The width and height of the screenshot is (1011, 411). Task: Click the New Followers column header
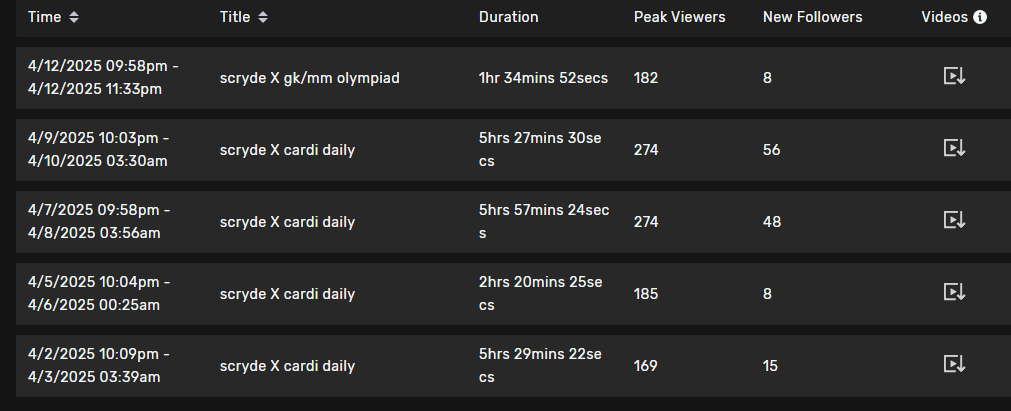click(x=812, y=17)
